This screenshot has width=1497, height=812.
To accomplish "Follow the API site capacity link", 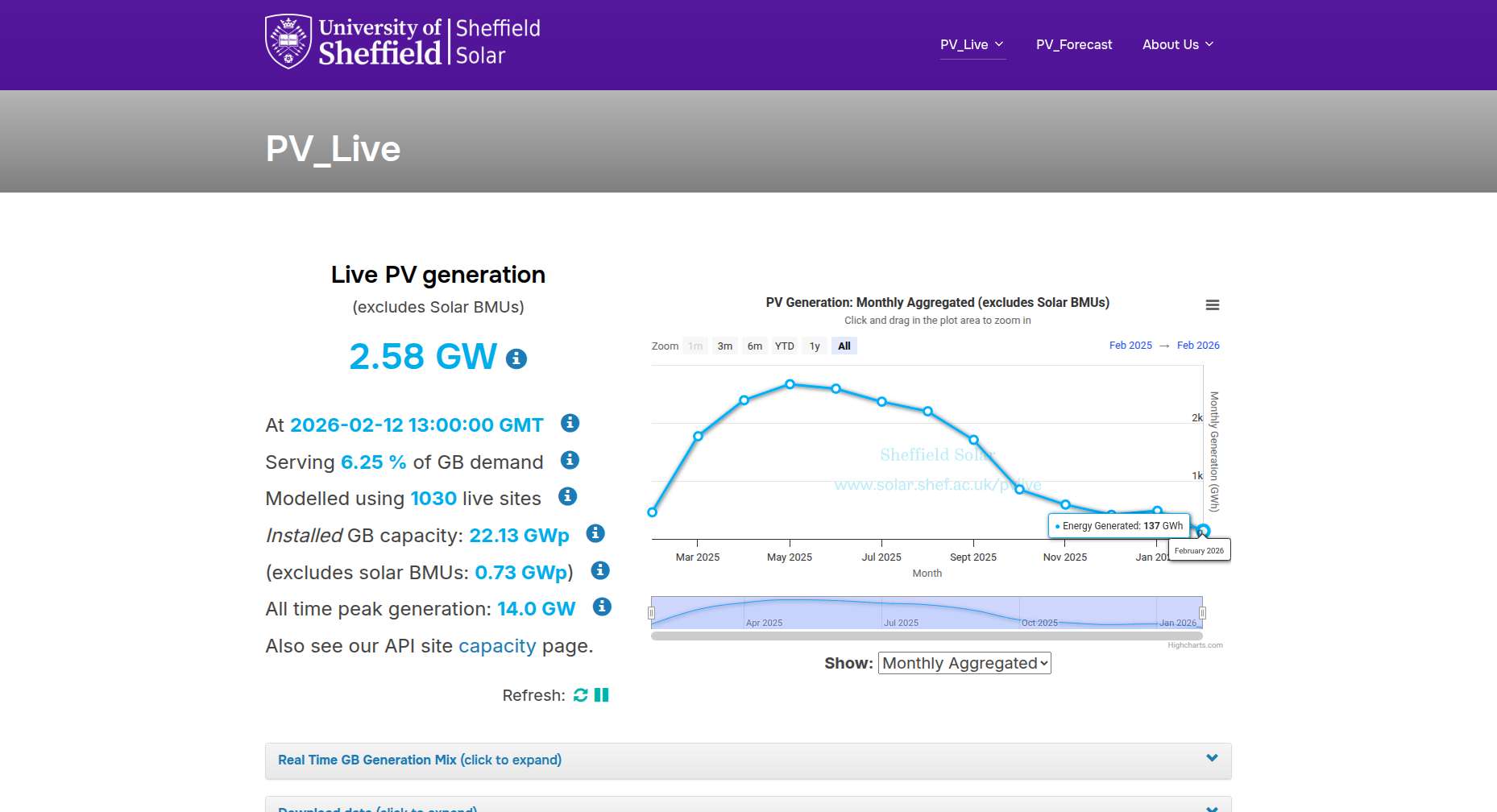I will [496, 646].
